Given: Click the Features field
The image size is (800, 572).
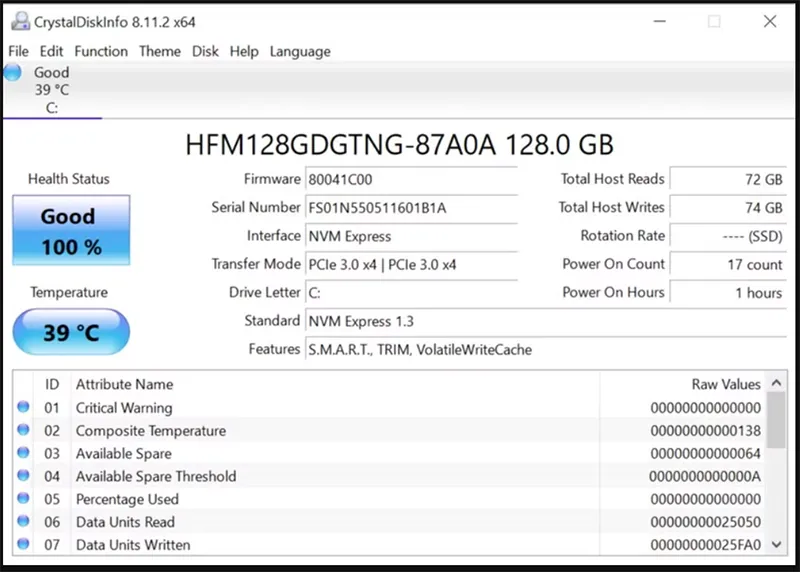Looking at the screenshot, I should (x=546, y=350).
